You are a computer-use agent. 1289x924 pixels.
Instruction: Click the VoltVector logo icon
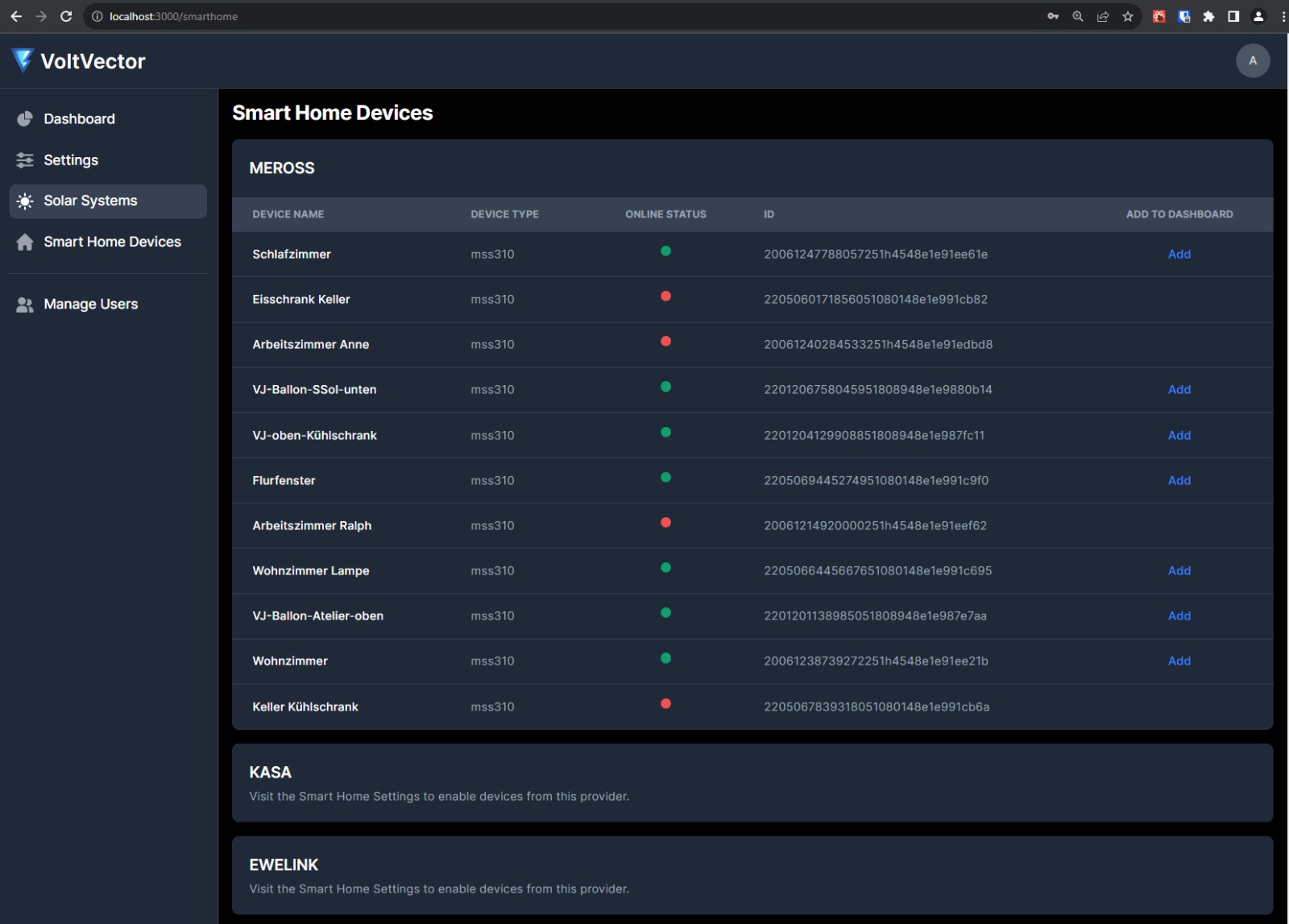(x=21, y=60)
